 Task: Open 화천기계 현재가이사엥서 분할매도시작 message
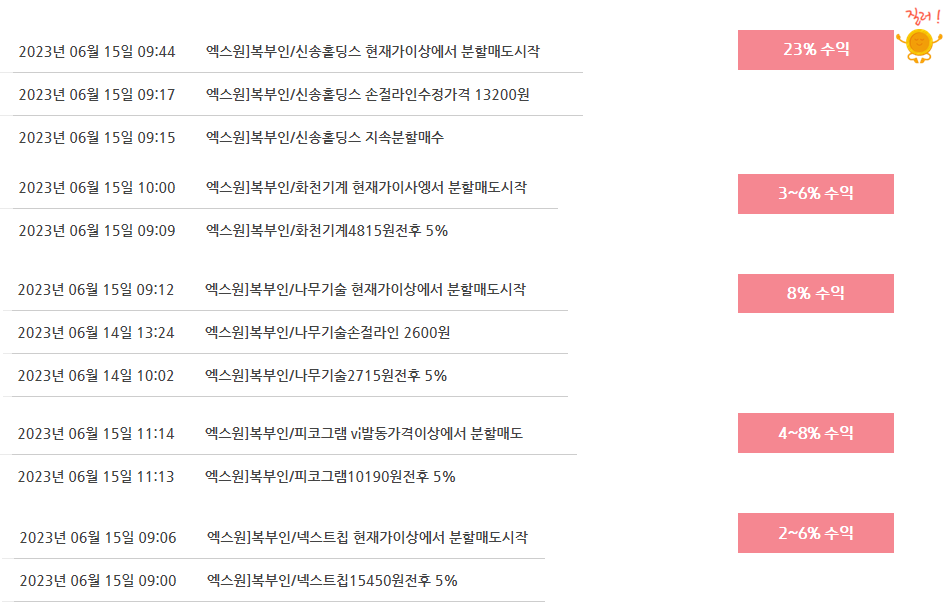(x=366, y=187)
